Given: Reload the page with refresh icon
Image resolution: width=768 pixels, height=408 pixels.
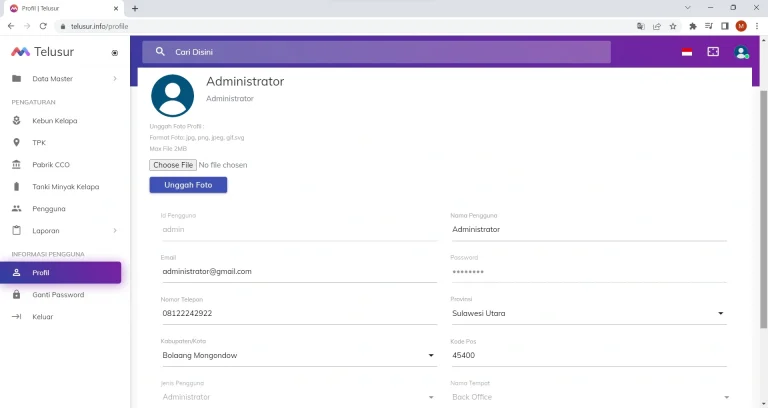Looking at the screenshot, I should click(x=43, y=26).
